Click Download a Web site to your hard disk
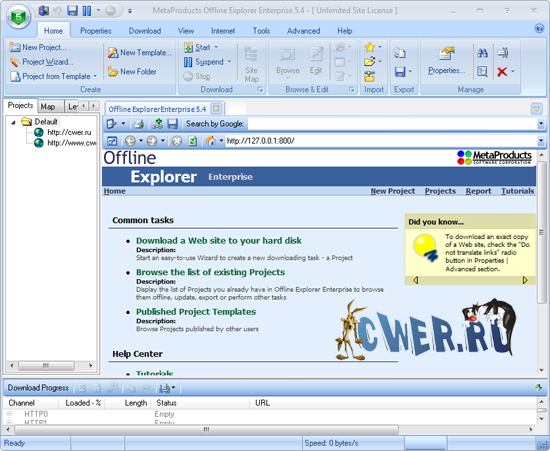Screen dimensions: 550x451 (x=219, y=241)
